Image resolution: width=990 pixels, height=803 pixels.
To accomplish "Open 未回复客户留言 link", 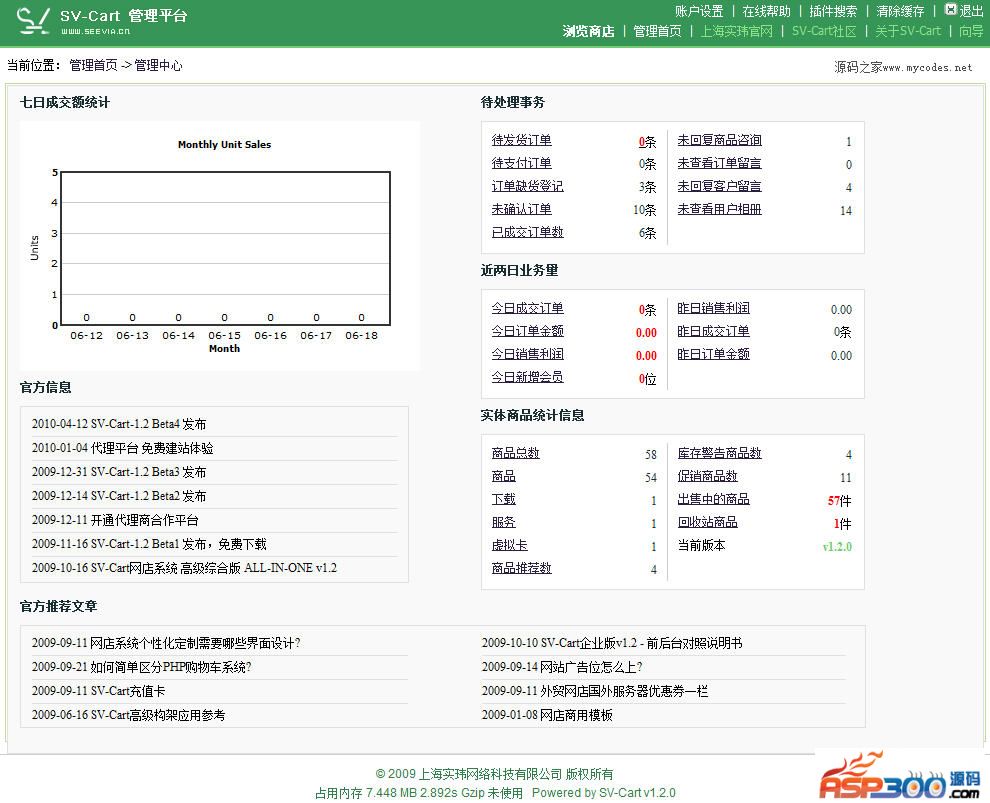I will tap(719, 186).
